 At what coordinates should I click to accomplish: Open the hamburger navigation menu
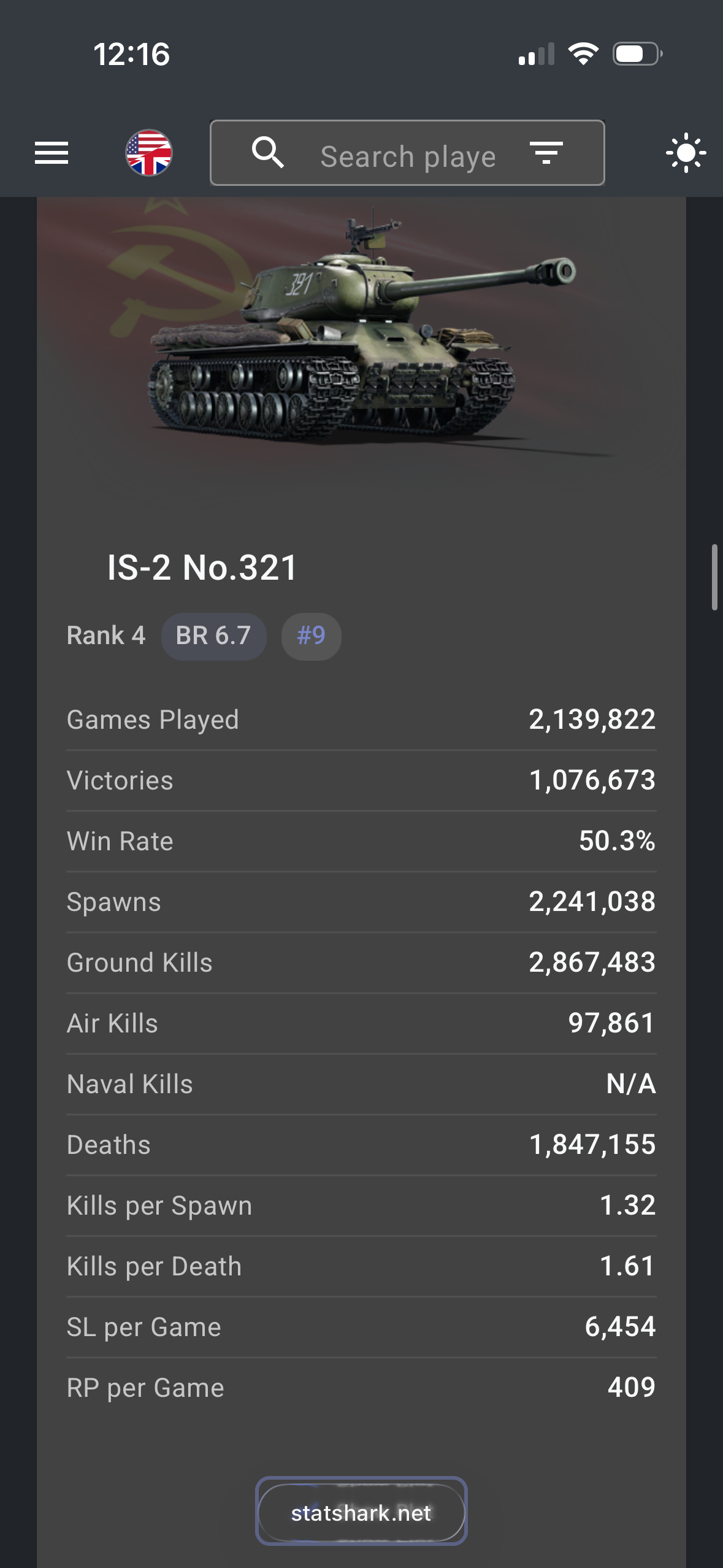click(x=52, y=153)
